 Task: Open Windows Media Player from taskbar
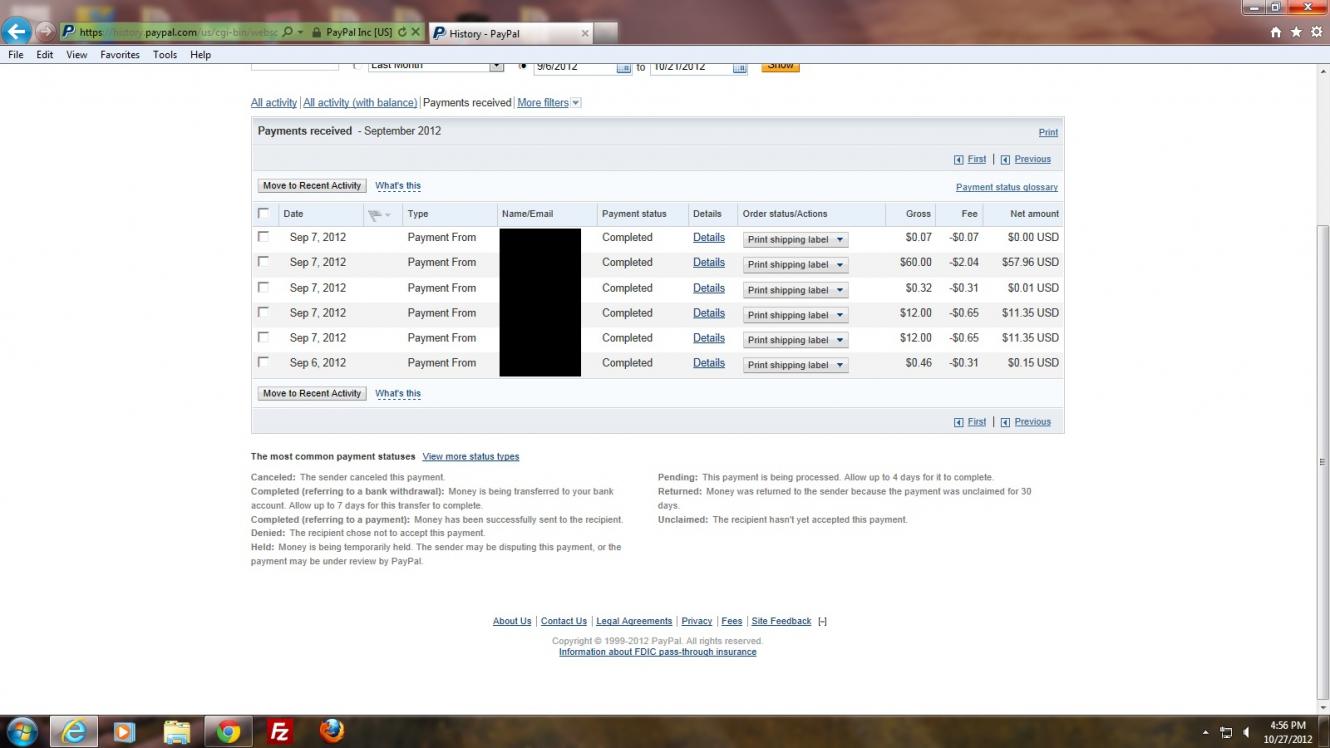click(x=124, y=731)
